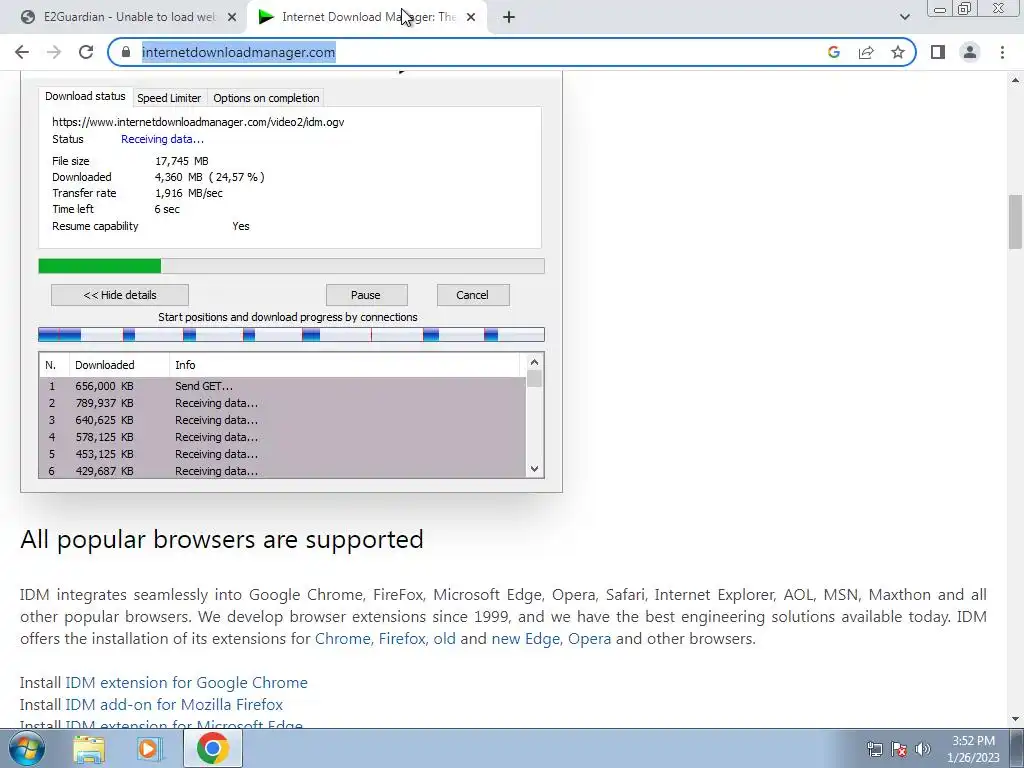The width and height of the screenshot is (1024, 768).
Task: Open IDM extension for Google Chrome link
Action: click(x=186, y=682)
